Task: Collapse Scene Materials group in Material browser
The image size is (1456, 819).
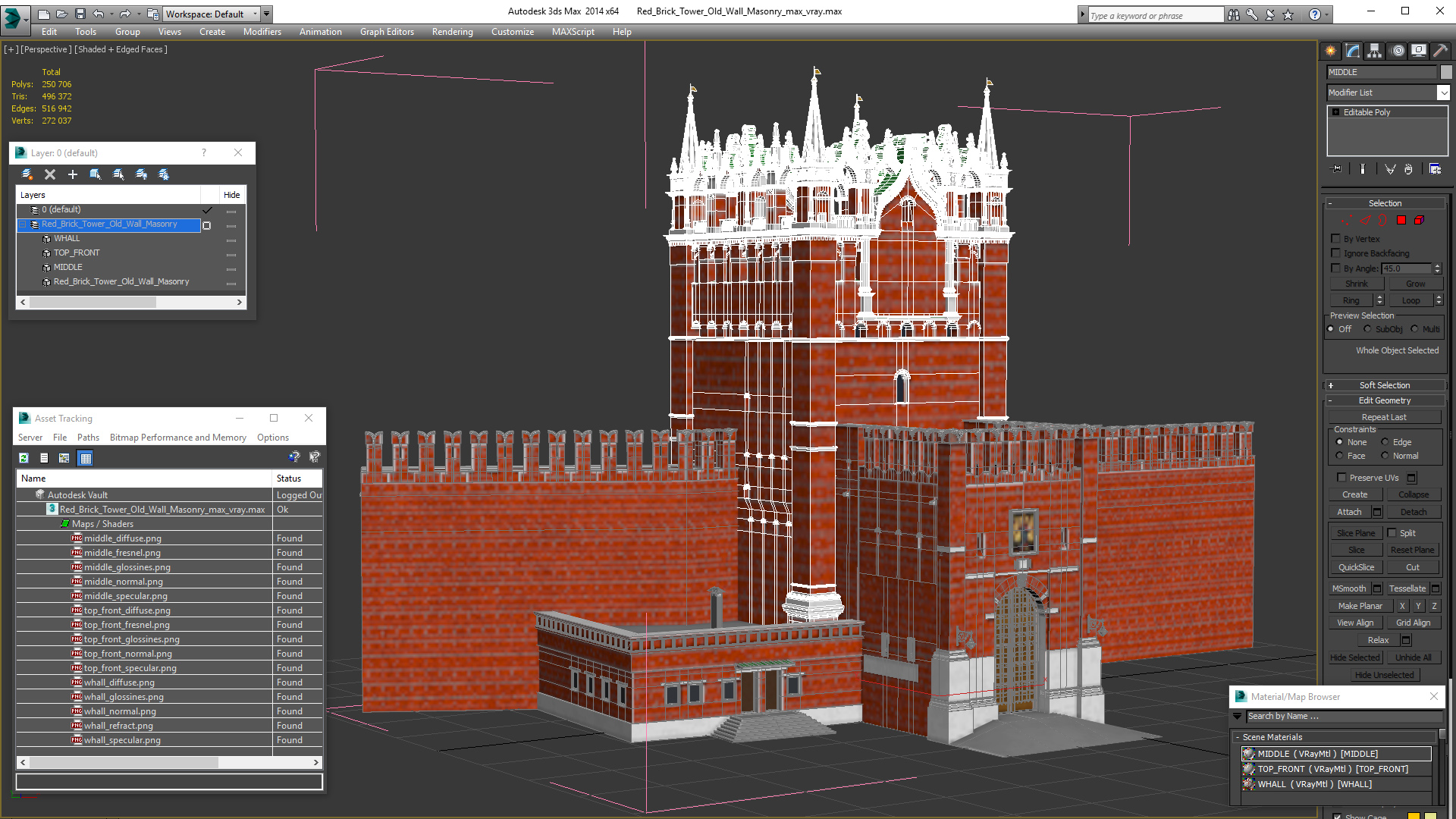Action: click(x=1238, y=737)
